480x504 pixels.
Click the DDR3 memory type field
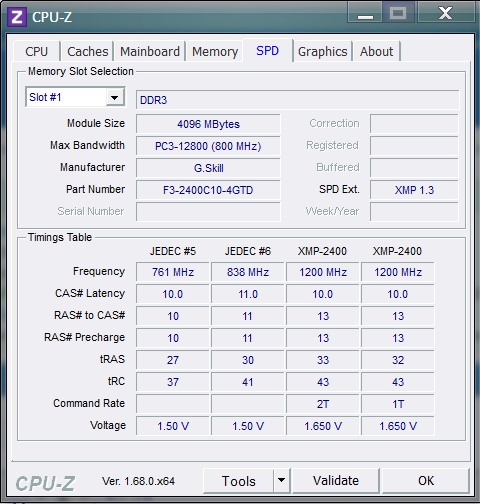(297, 100)
